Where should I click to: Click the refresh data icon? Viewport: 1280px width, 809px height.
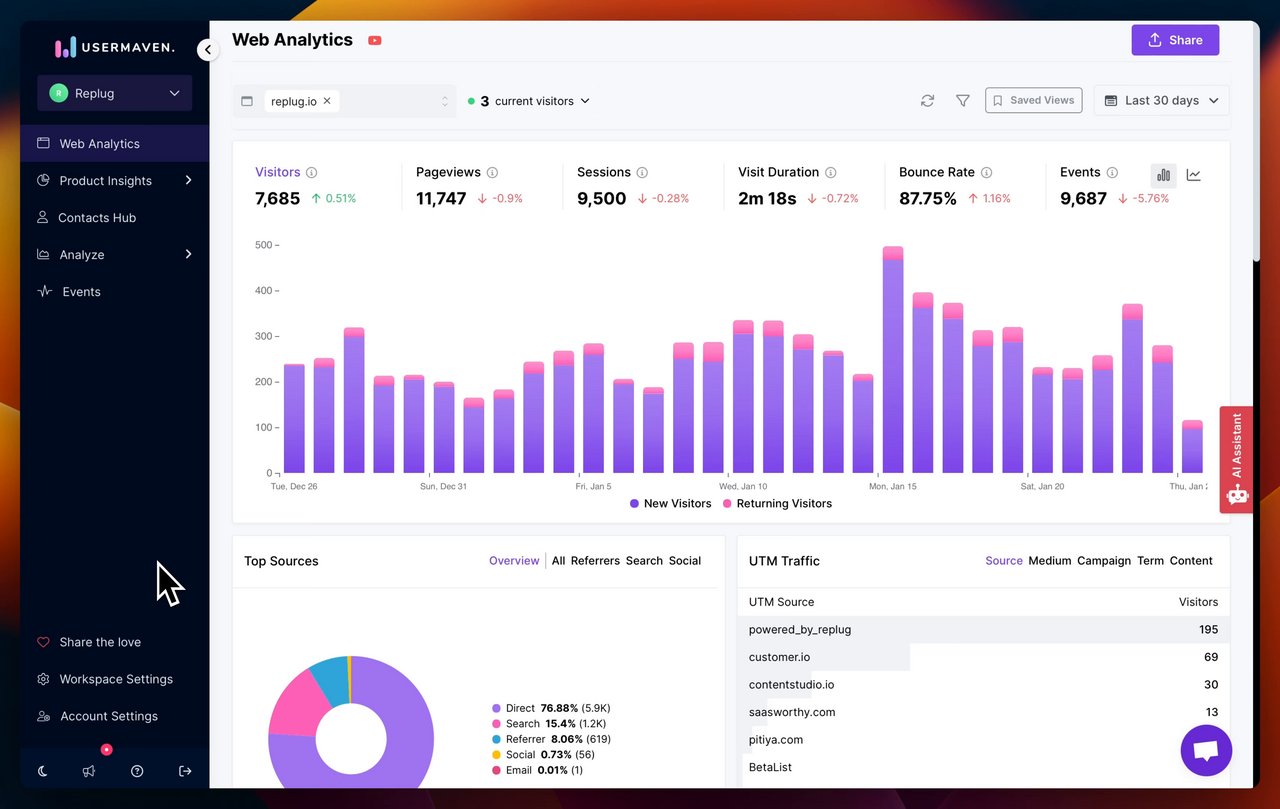pos(928,101)
